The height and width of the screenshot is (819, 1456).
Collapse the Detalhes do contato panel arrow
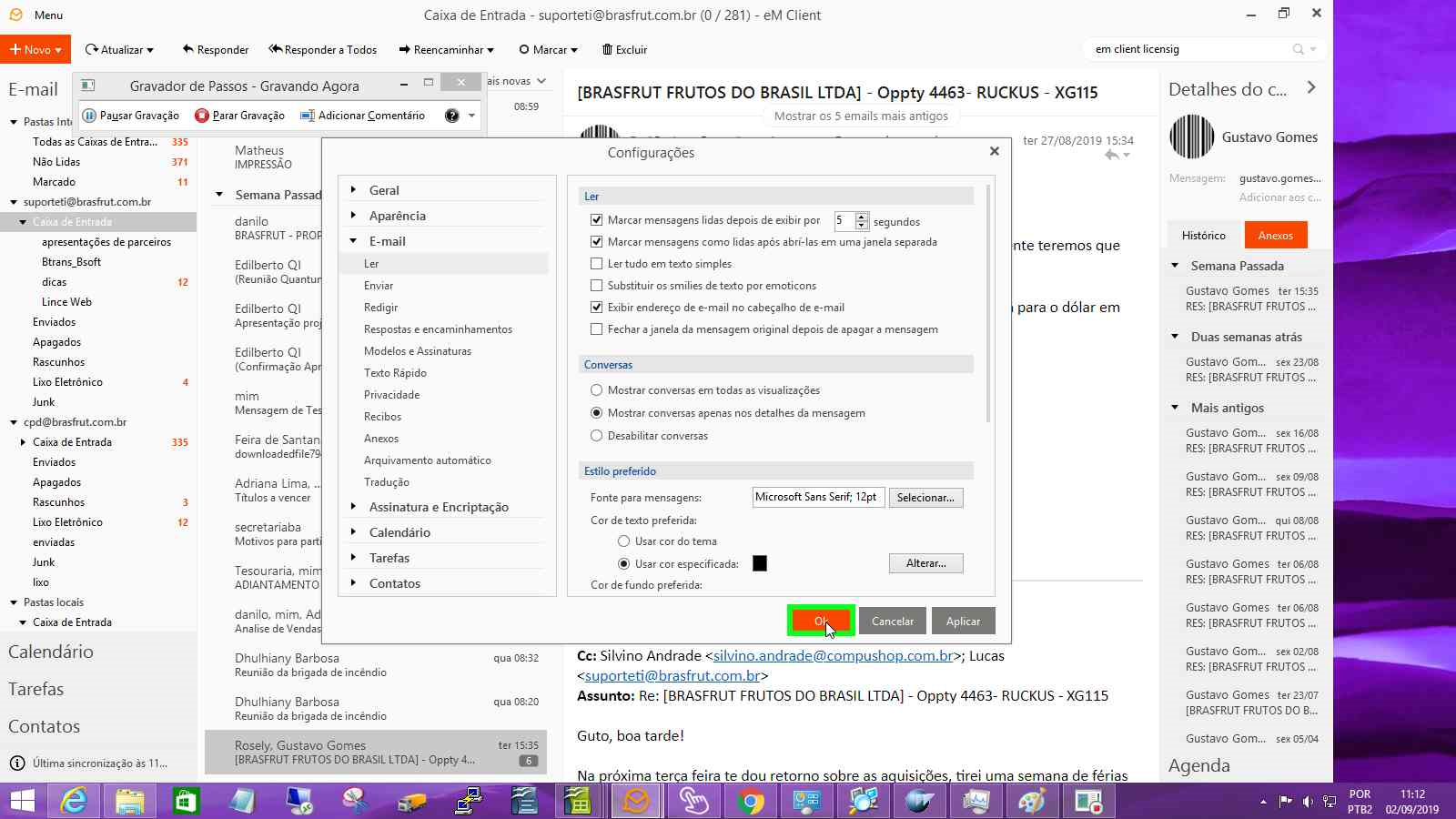click(1311, 87)
